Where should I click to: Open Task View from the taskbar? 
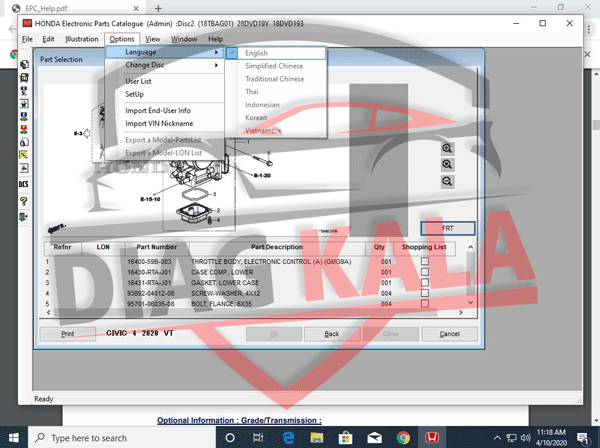pyautogui.click(x=258, y=437)
